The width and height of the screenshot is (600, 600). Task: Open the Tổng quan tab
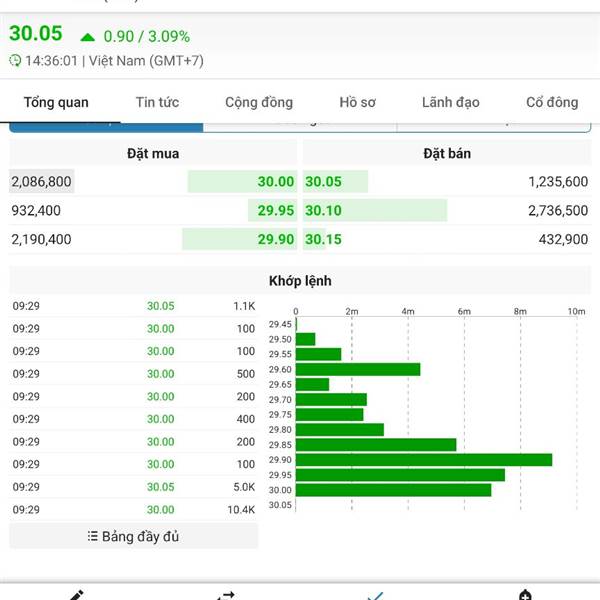(x=56, y=102)
